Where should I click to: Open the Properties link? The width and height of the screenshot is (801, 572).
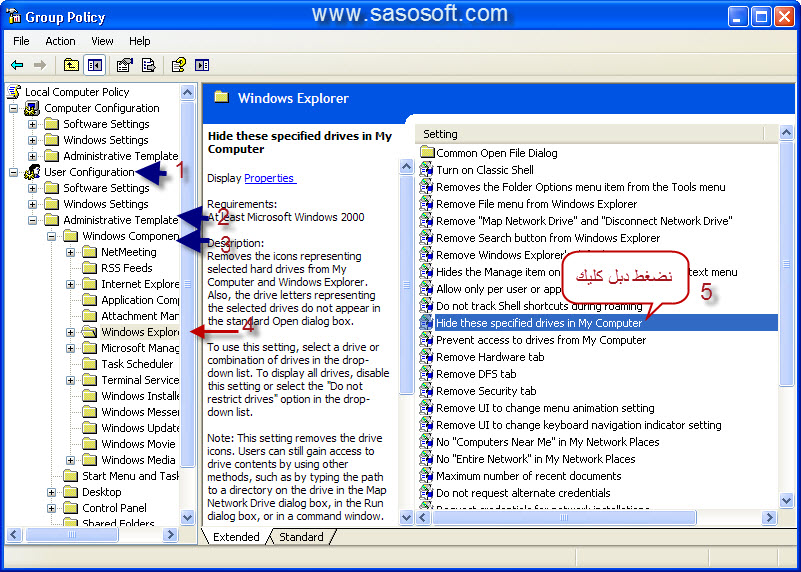(270, 178)
